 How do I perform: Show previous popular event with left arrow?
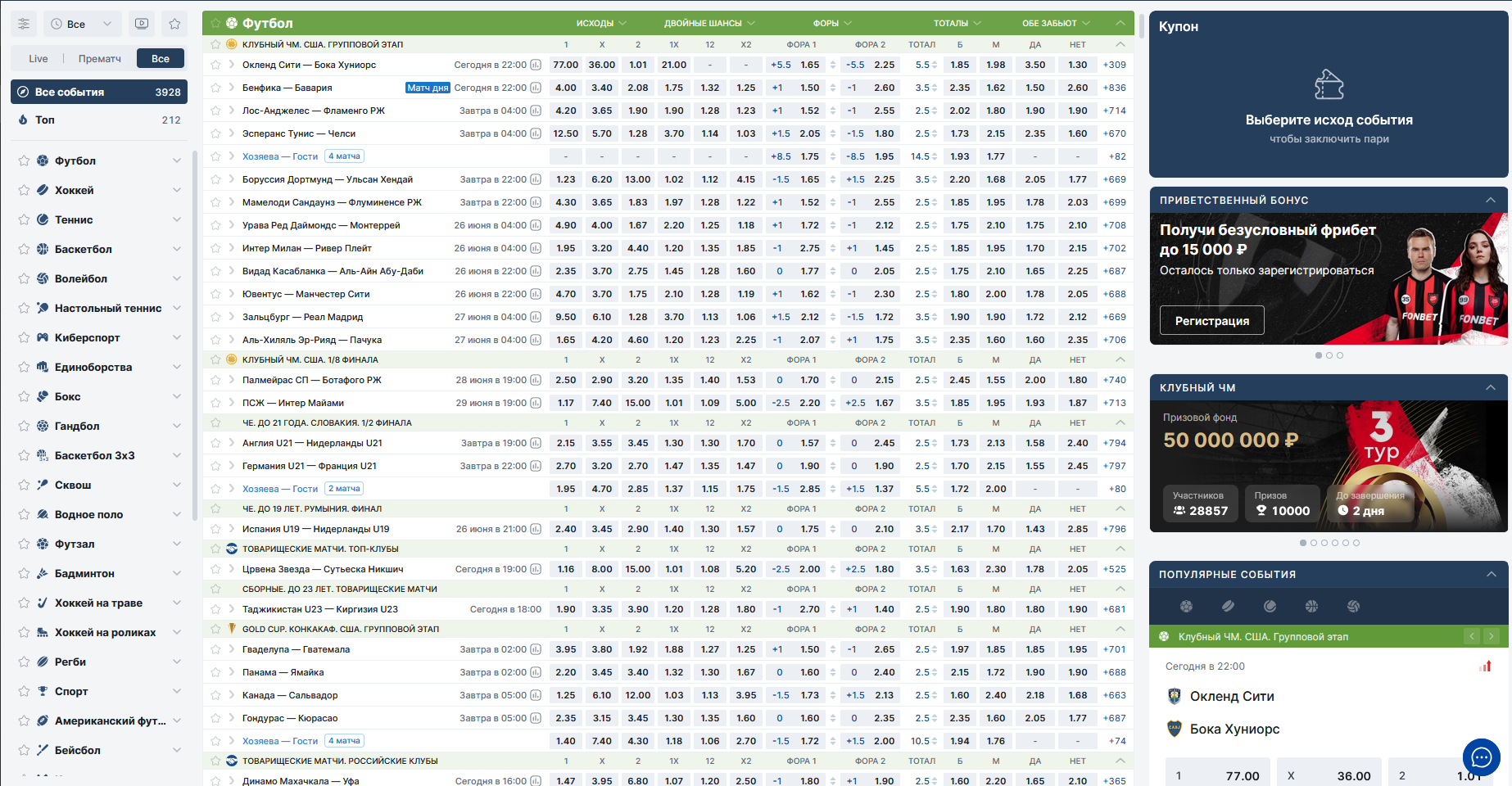pyautogui.click(x=1472, y=636)
